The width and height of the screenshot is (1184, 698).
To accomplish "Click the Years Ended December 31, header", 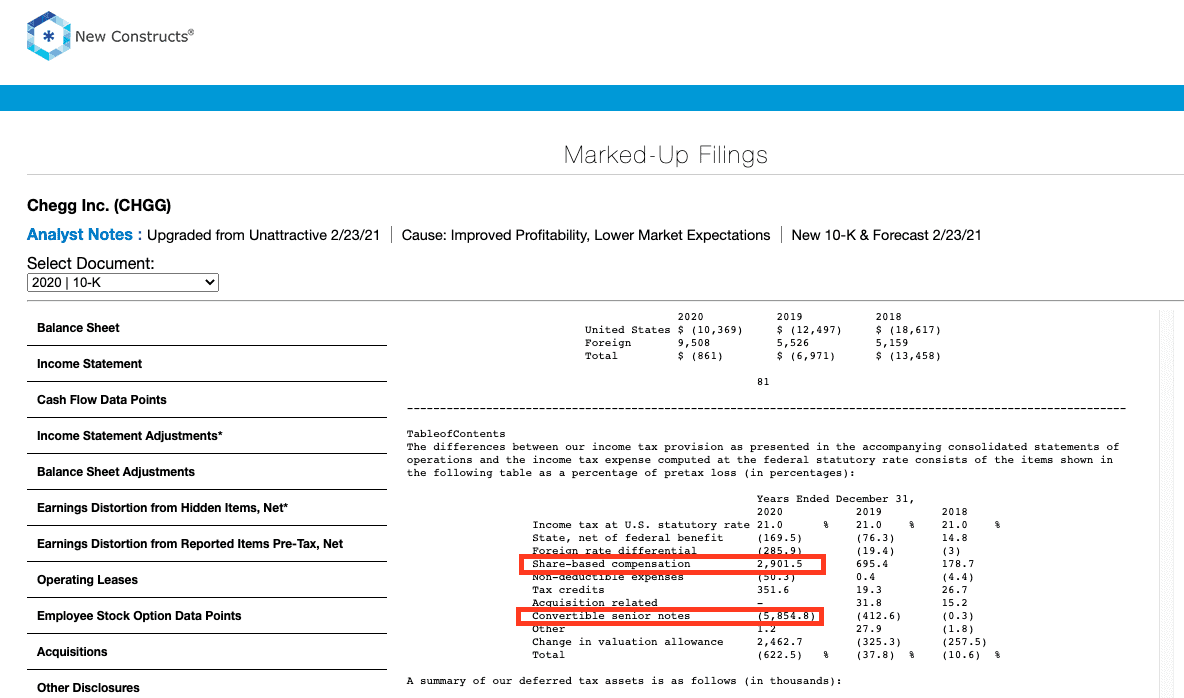I will click(835, 499).
